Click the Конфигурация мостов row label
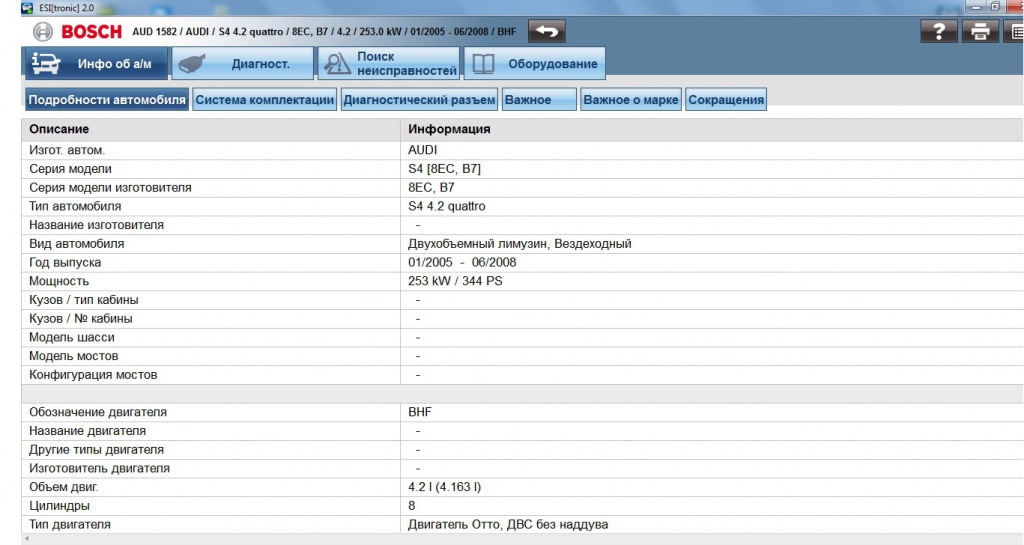1024x545 pixels. [x=93, y=375]
